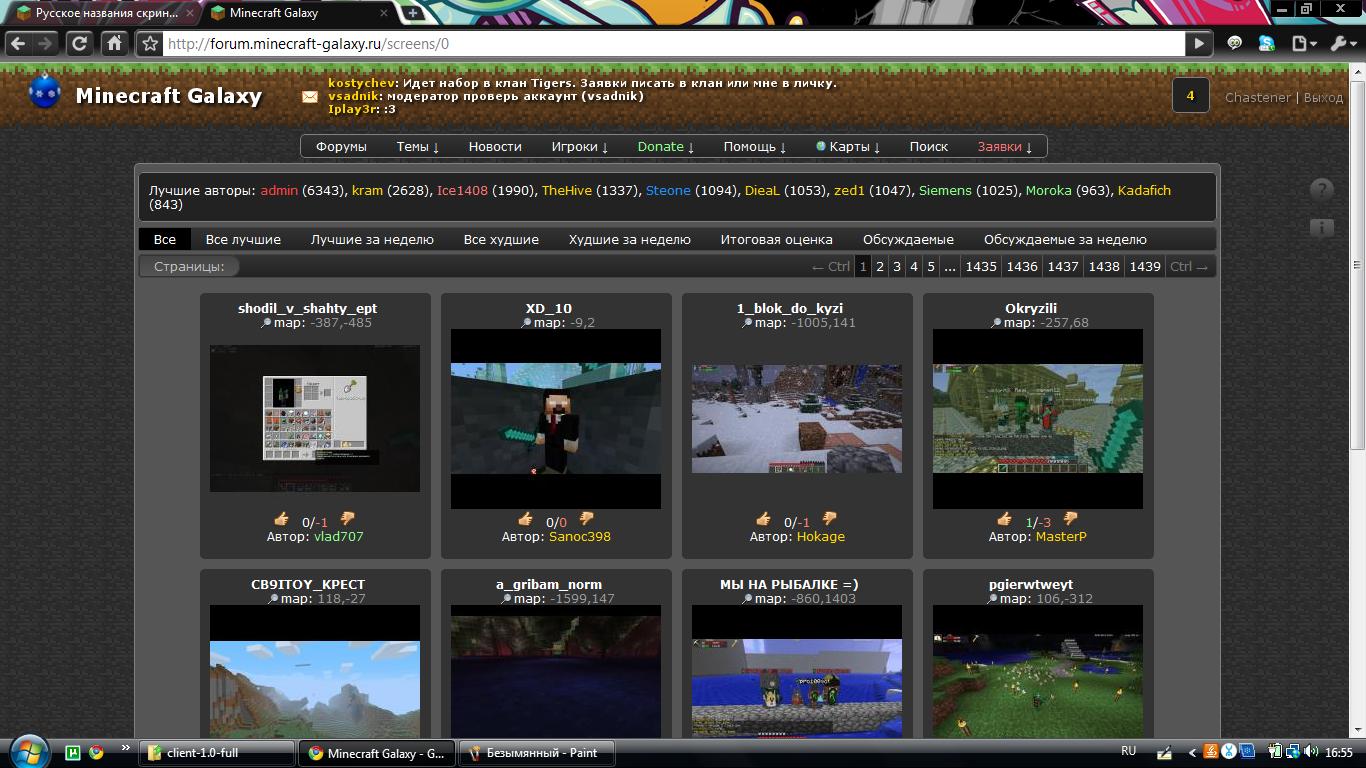Select the Все лучшие filter tab
This screenshot has height=768, width=1366.
pyautogui.click(x=243, y=239)
